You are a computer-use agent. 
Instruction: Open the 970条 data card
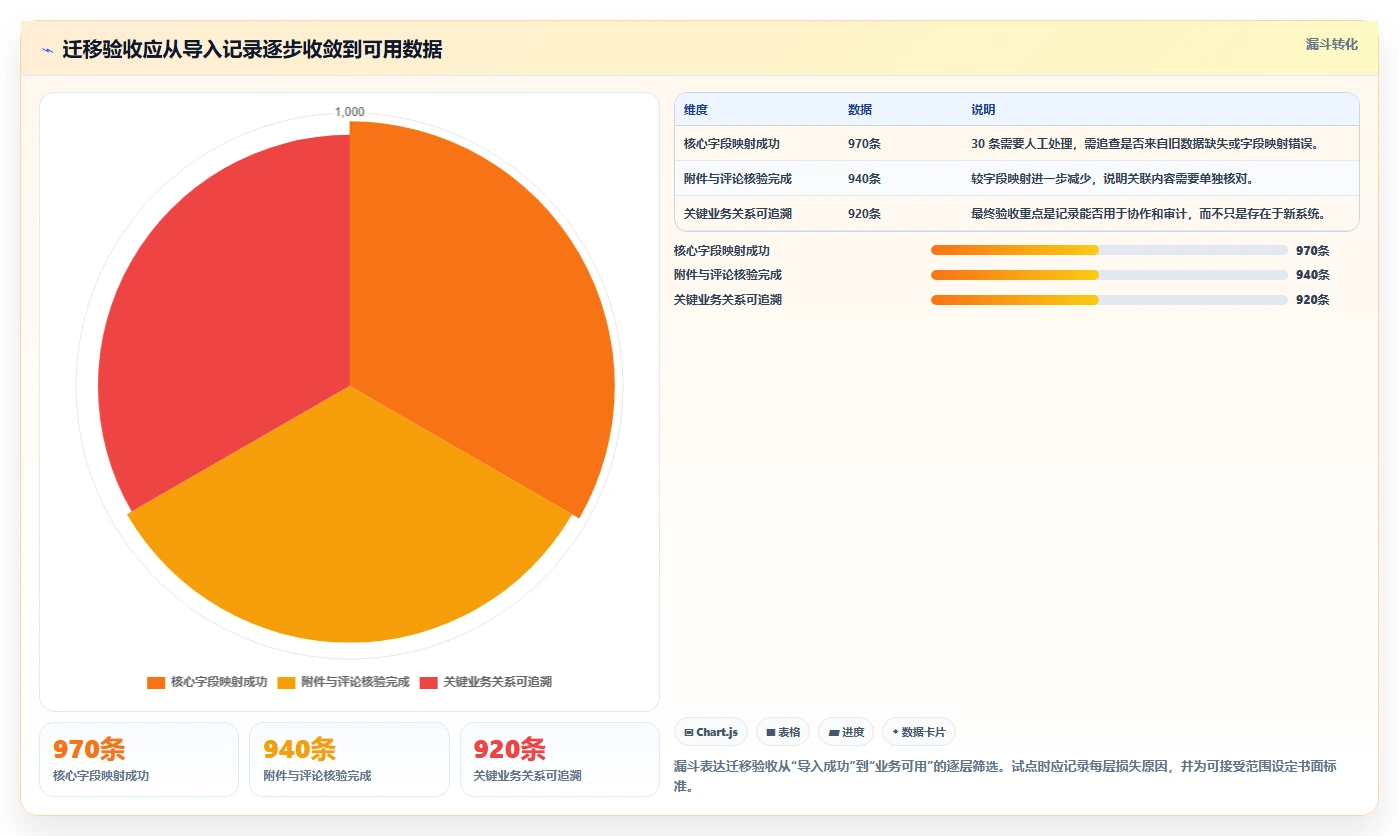coord(139,760)
